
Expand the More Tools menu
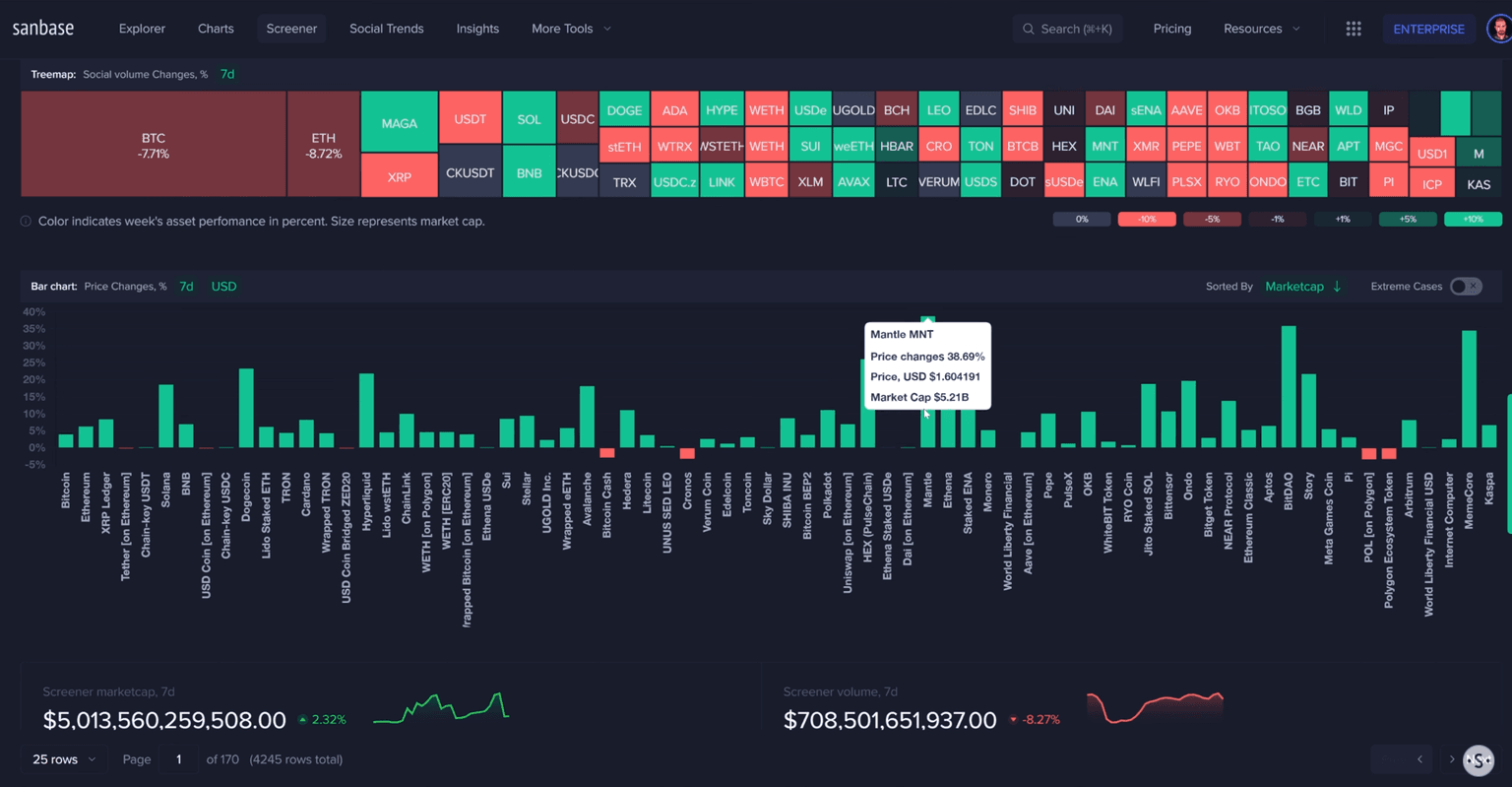571,29
